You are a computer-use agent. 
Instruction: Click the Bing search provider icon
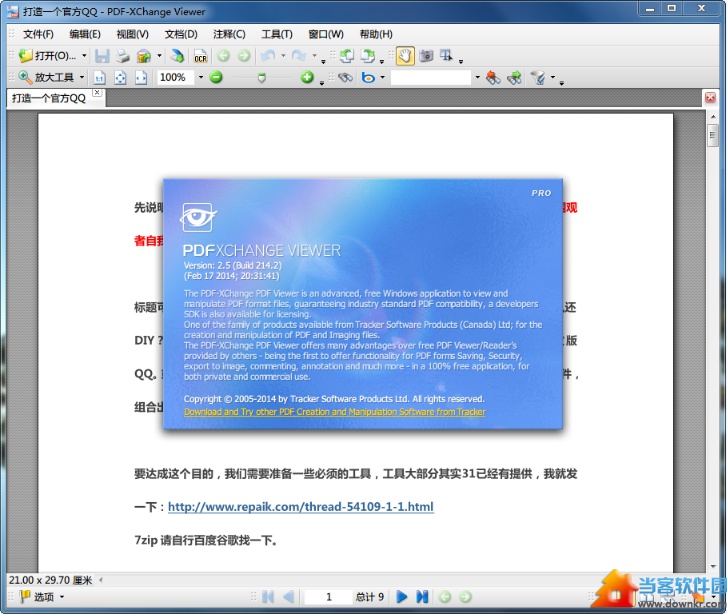pyautogui.click(x=369, y=77)
